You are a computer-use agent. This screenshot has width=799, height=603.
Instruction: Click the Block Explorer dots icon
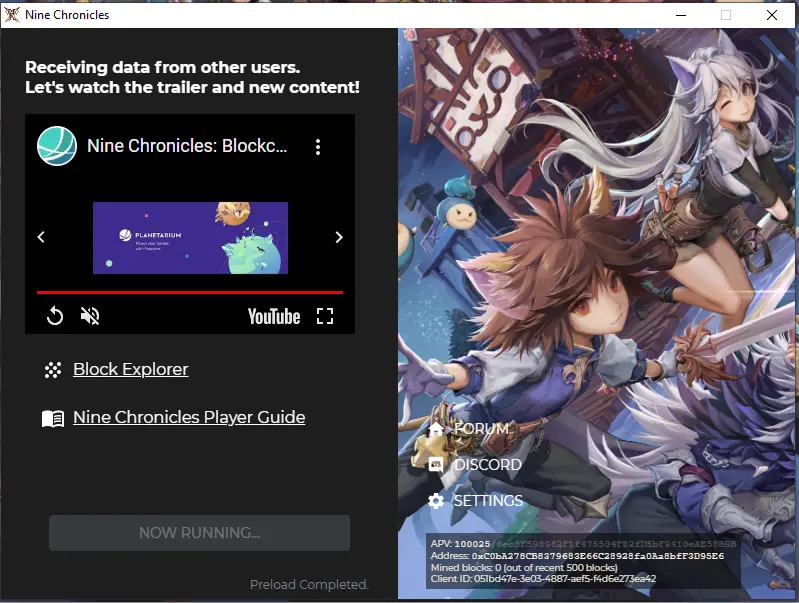[53, 370]
